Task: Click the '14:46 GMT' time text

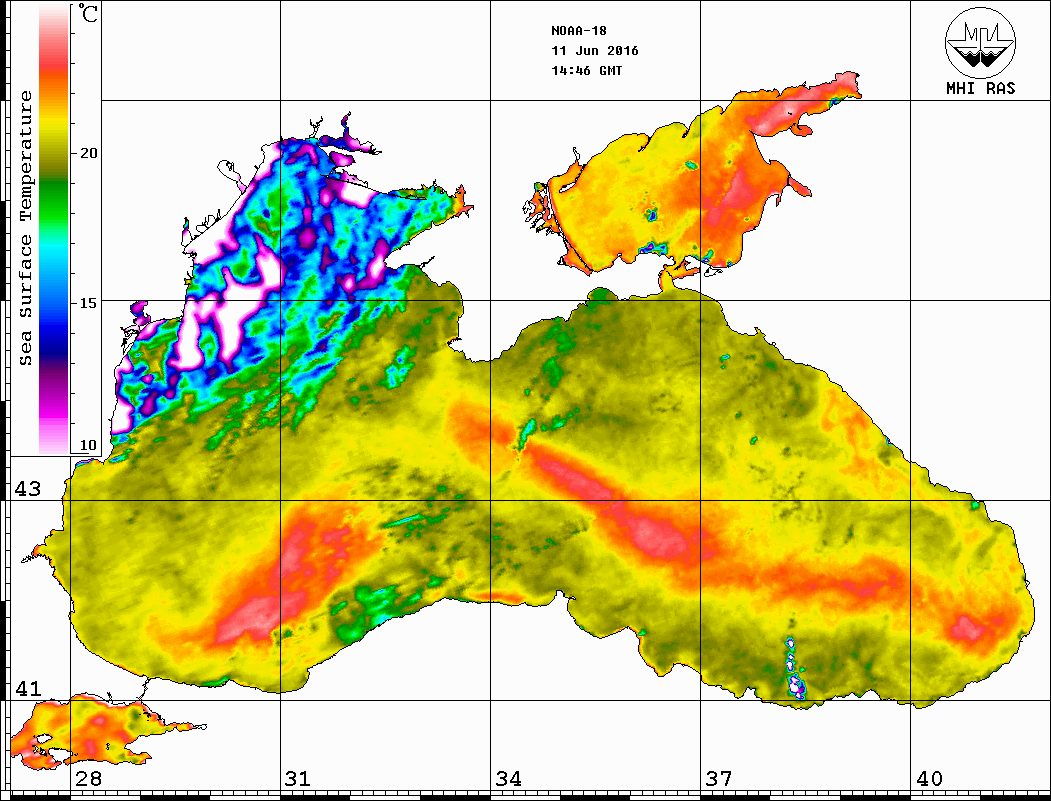Action: pos(587,70)
